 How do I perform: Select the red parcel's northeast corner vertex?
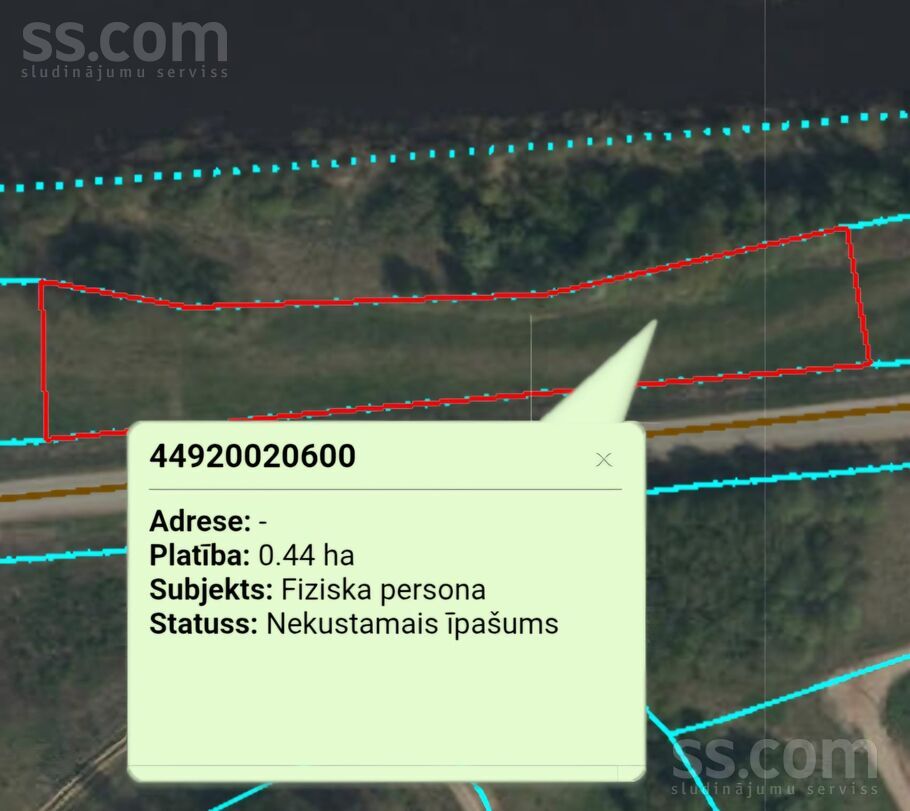(847, 229)
